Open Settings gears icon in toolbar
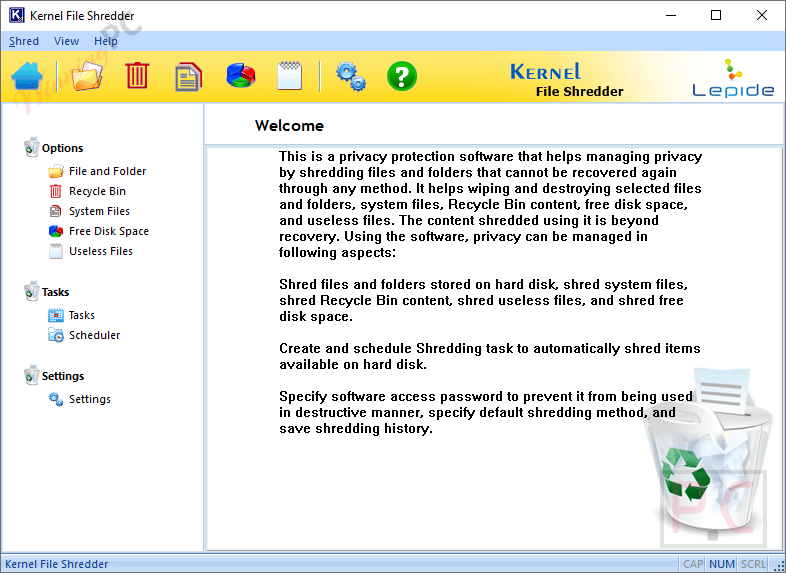This screenshot has width=786, height=573. coord(350,76)
